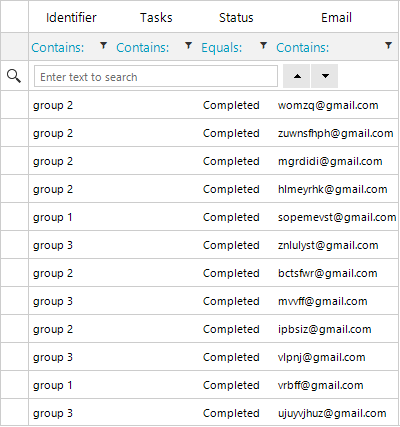Image resolution: width=400 pixels, height=427 pixels.
Task: Change the Status 'Equals:' filter condition
Action: click(221, 48)
